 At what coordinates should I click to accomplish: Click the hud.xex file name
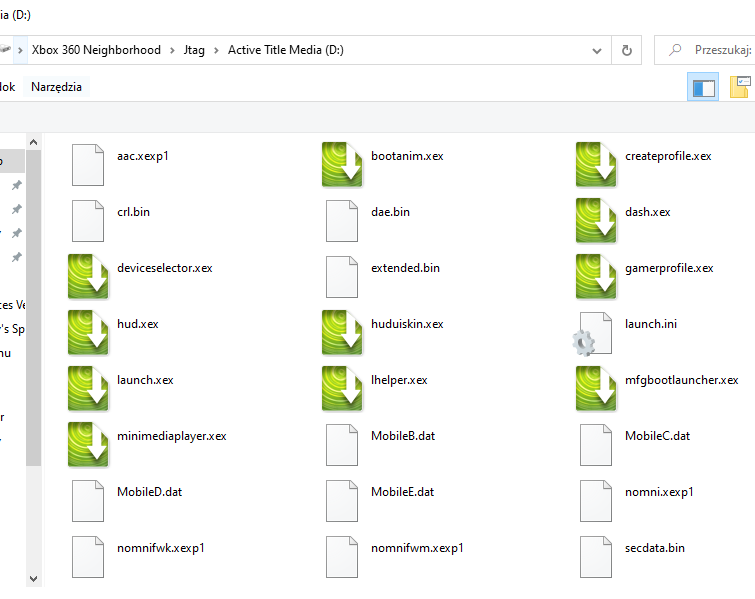(x=138, y=324)
